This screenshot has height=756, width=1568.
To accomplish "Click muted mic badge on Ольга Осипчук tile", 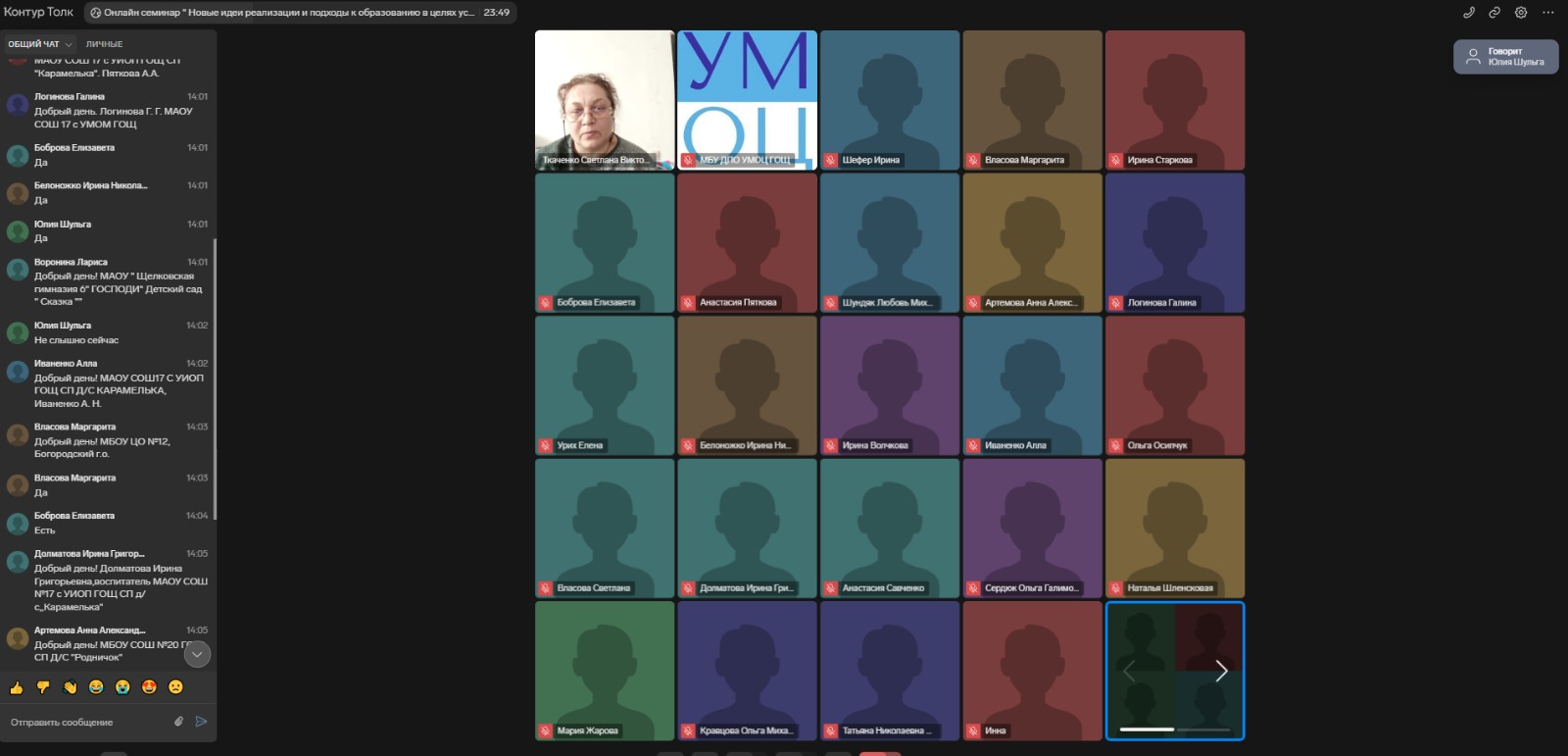I will coord(1115,445).
